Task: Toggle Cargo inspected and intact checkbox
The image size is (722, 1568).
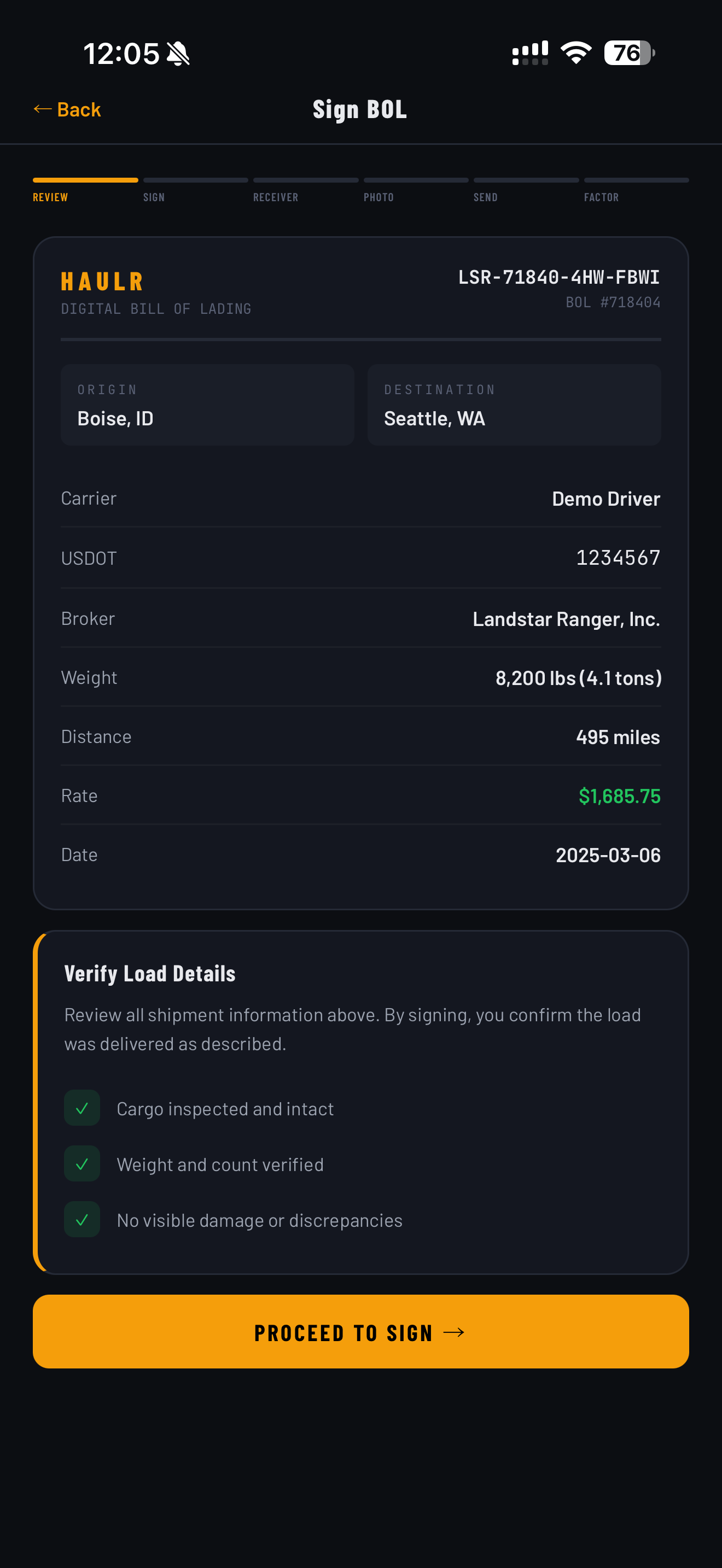Action: [82, 1108]
